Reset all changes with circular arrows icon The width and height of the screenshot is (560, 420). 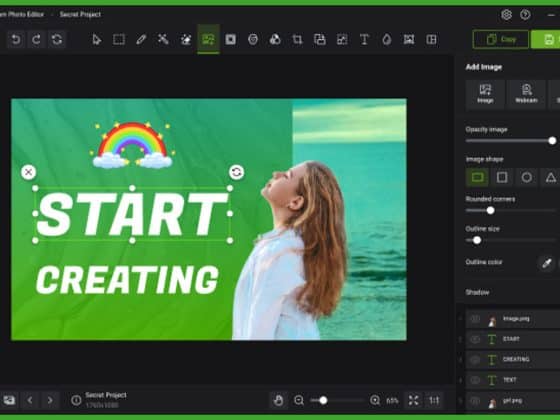57,39
